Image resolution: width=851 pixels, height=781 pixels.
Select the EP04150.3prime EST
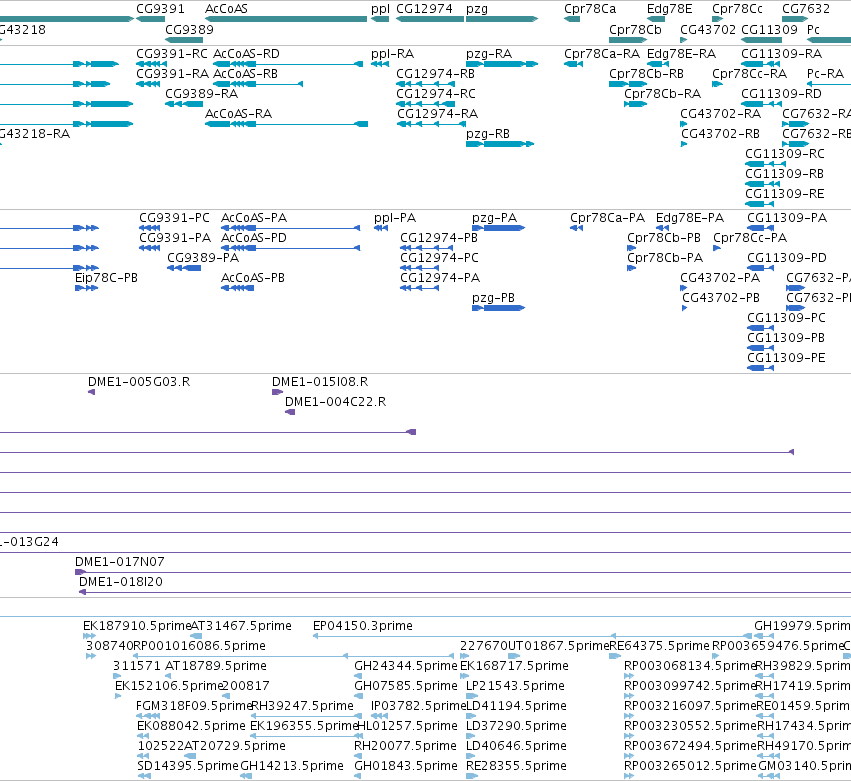pos(532,636)
